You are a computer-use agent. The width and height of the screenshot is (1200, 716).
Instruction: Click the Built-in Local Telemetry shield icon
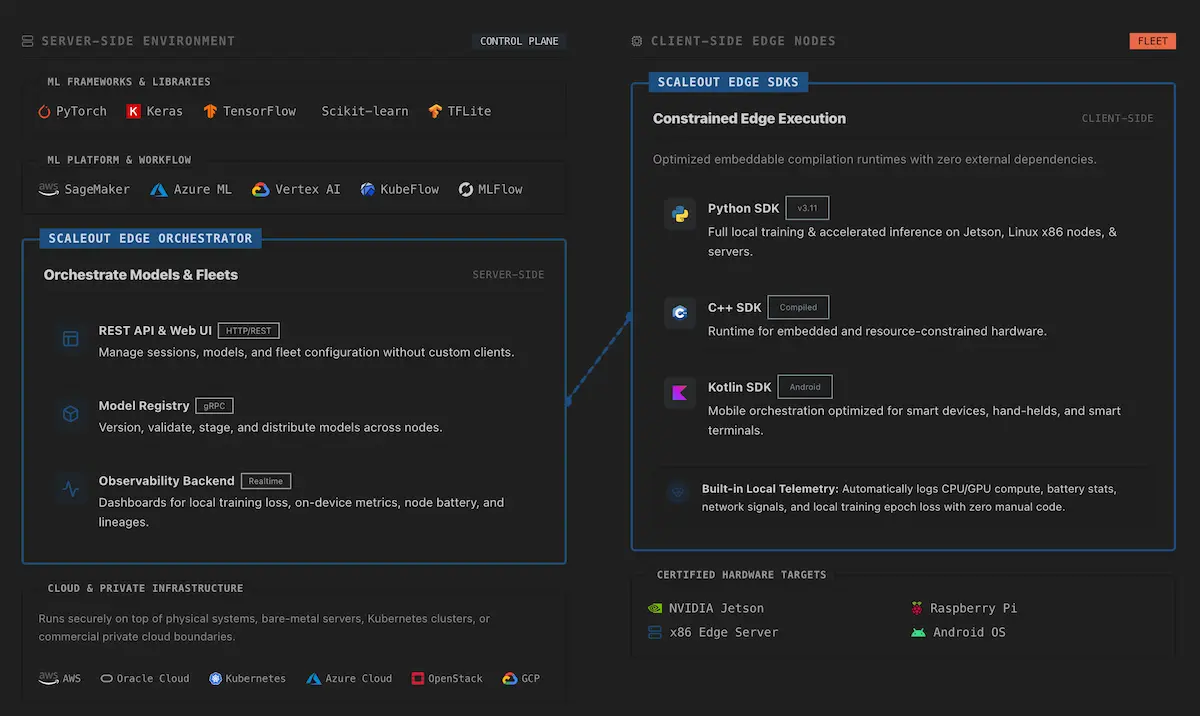pyautogui.click(x=679, y=493)
